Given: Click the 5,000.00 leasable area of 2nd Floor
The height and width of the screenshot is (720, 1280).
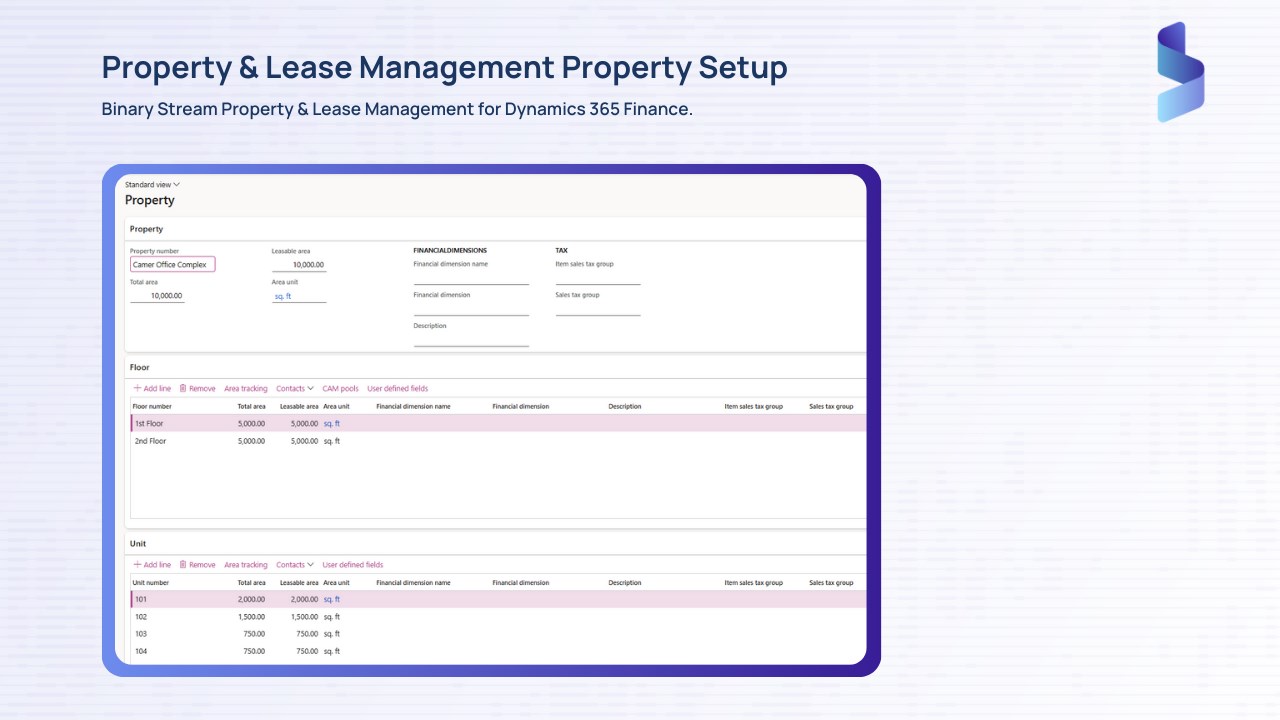Looking at the screenshot, I should 304,441.
